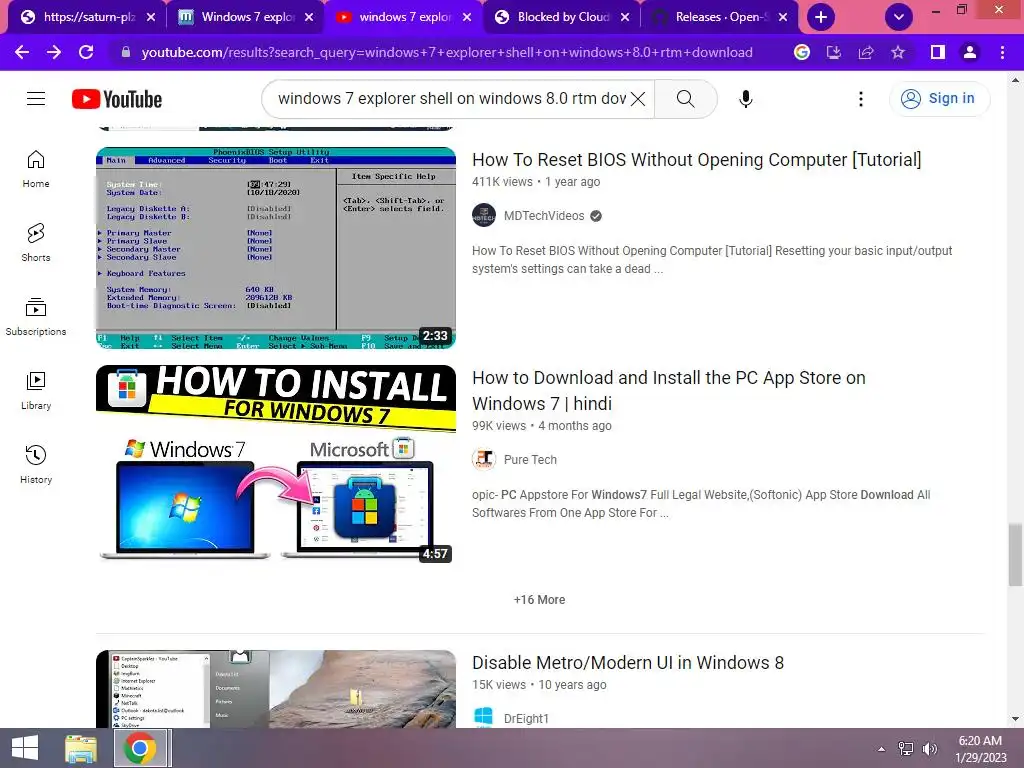The height and width of the screenshot is (768, 1024).
Task: Open Shorts in the YouTube sidebar
Action: (36, 243)
